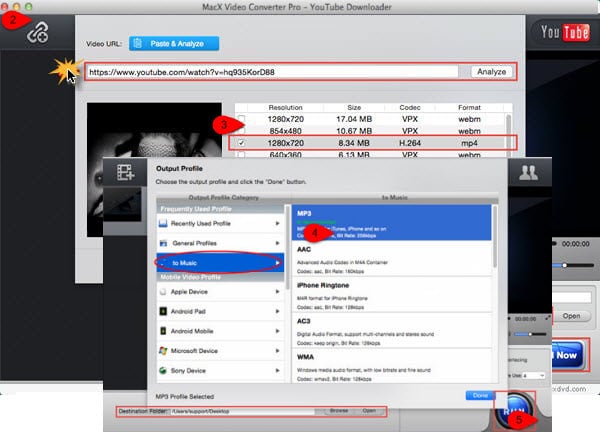Click the 854x480 resolution cell

point(286,131)
